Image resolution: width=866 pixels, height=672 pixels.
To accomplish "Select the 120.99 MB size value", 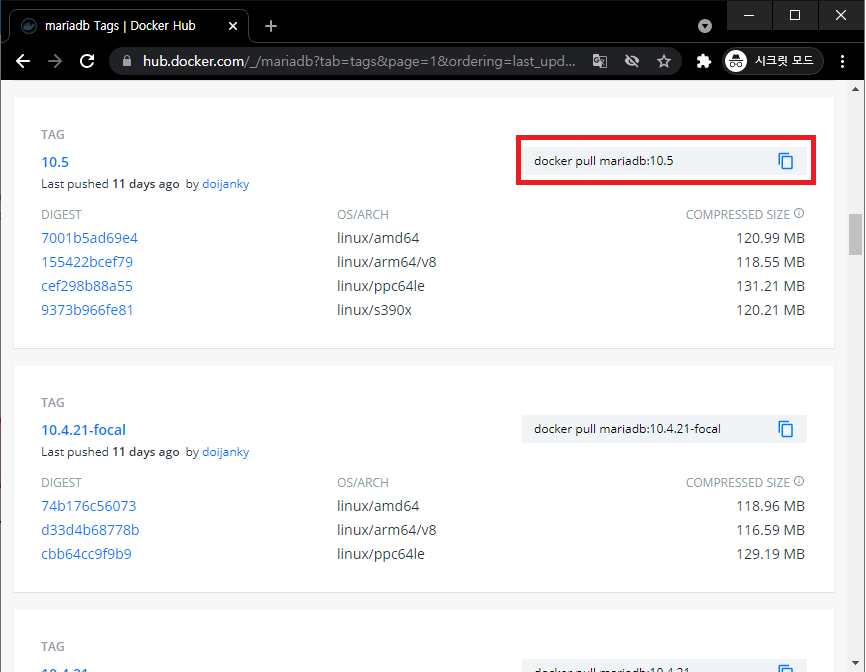I will click(770, 238).
